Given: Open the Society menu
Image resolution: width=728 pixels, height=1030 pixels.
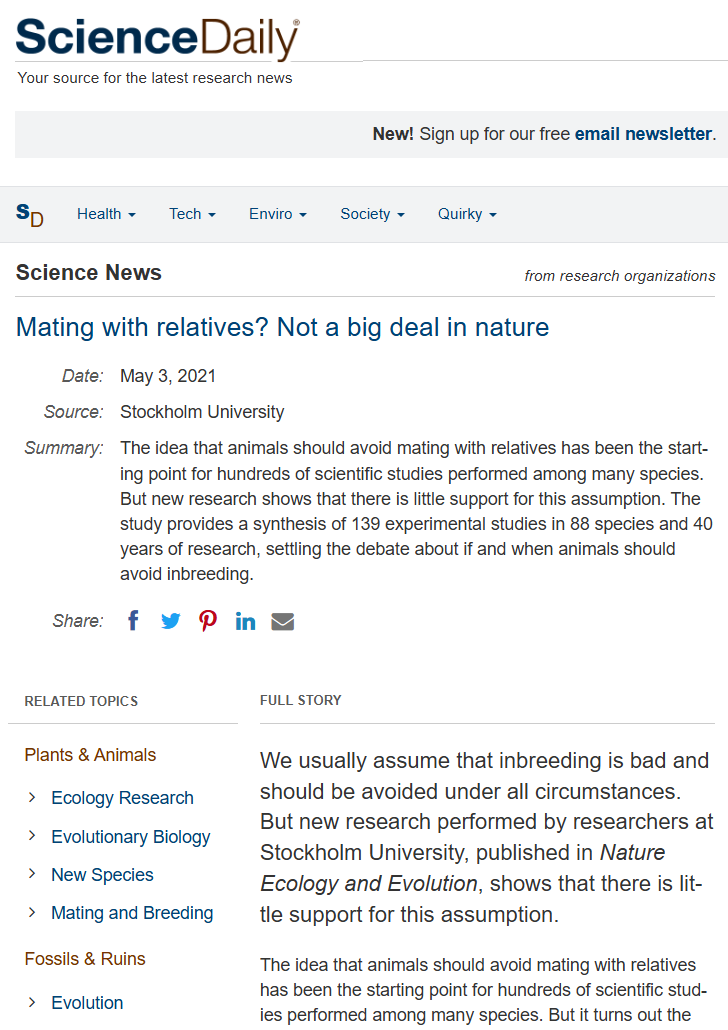Looking at the screenshot, I should pos(372,214).
